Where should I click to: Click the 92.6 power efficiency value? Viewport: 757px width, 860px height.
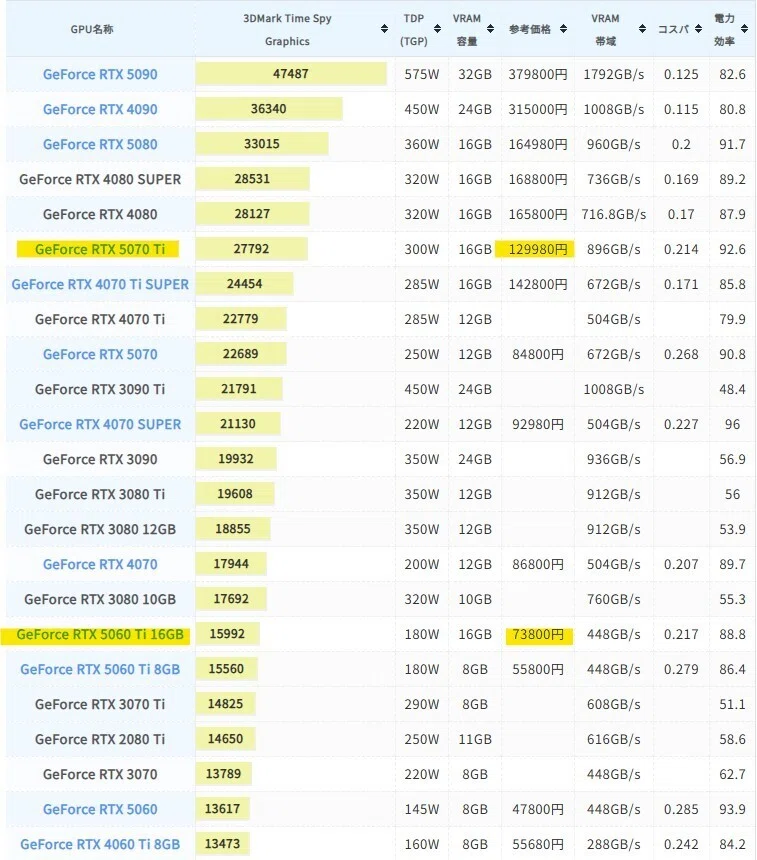[x=732, y=249]
